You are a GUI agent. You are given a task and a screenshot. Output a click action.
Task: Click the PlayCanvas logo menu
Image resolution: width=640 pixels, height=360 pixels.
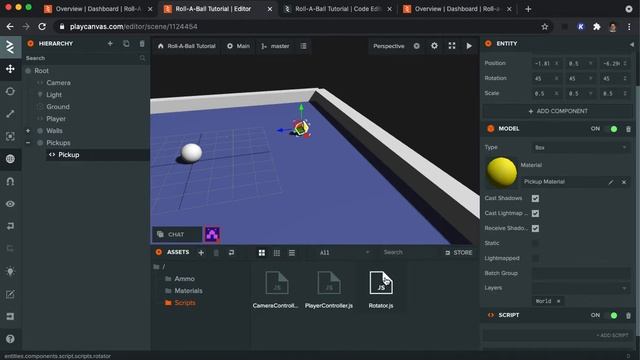[x=10, y=47]
